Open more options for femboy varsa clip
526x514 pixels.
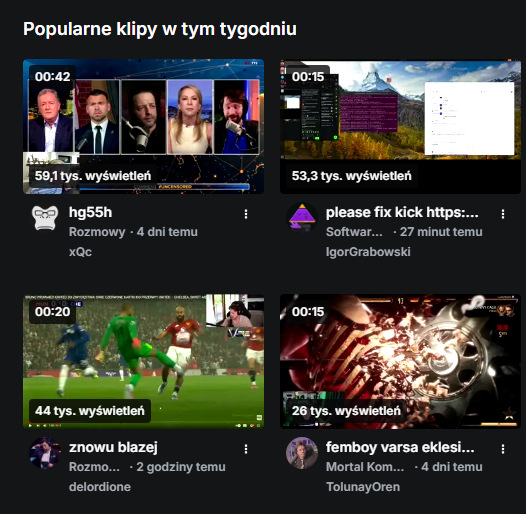503,449
